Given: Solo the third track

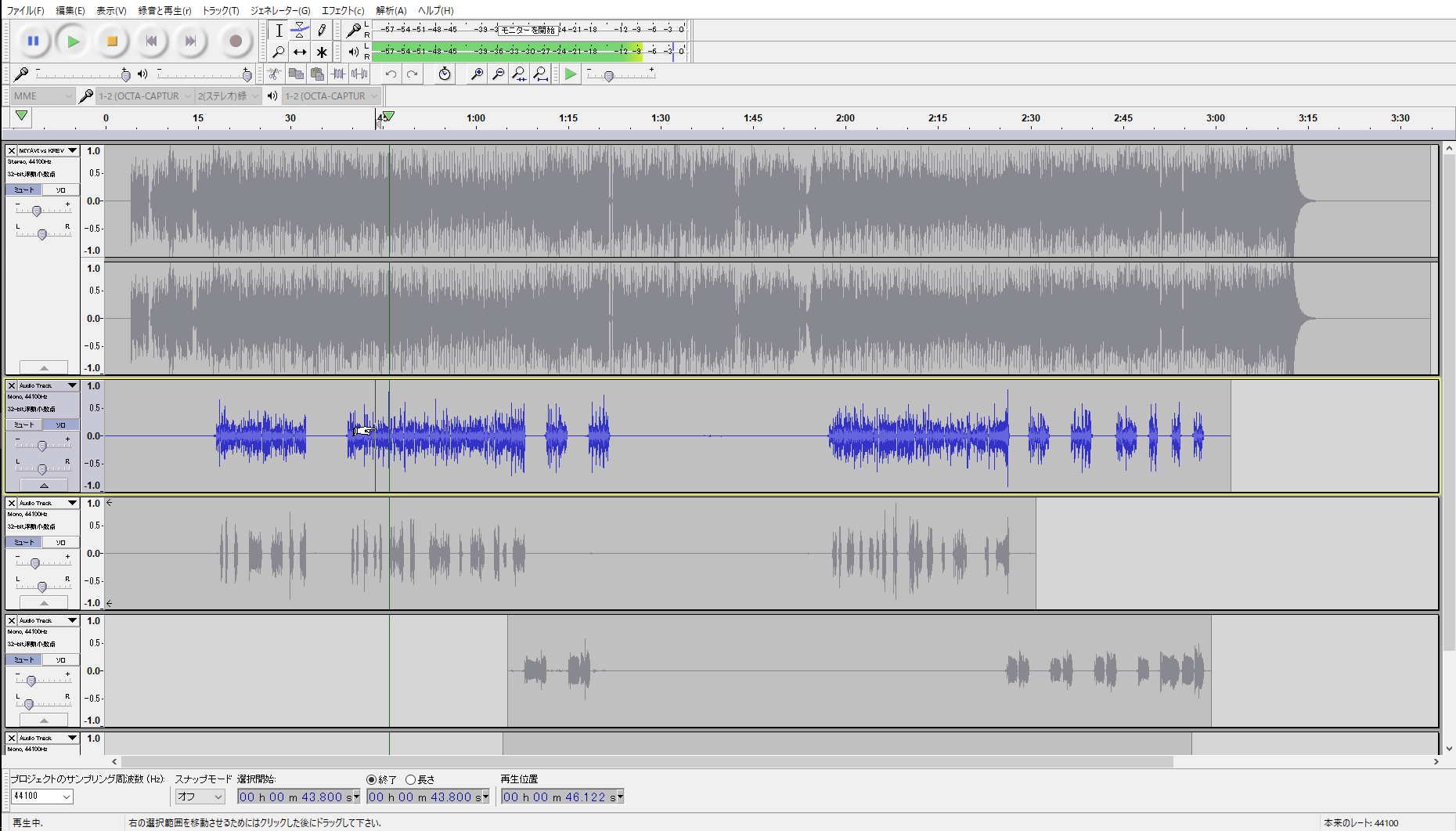Looking at the screenshot, I should point(60,542).
